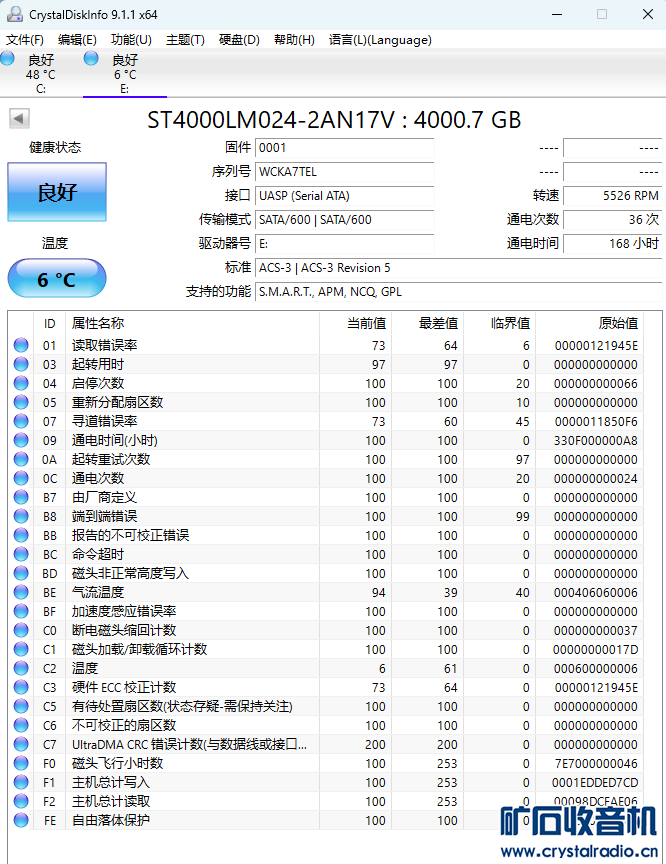Open the 文件(F) menu
Screen dimensions: 666x864
coord(25,40)
